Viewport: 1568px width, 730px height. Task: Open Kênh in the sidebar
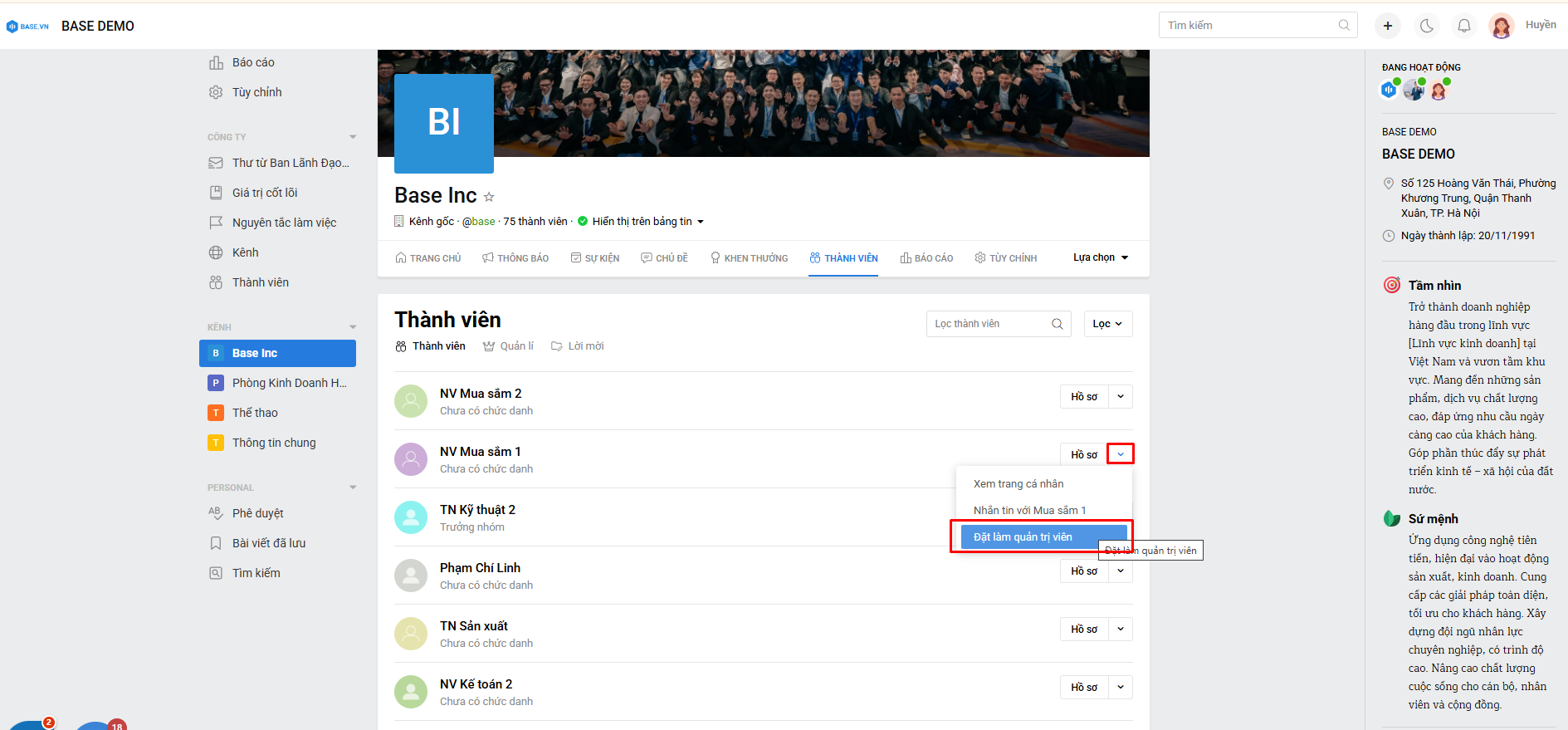click(x=245, y=252)
